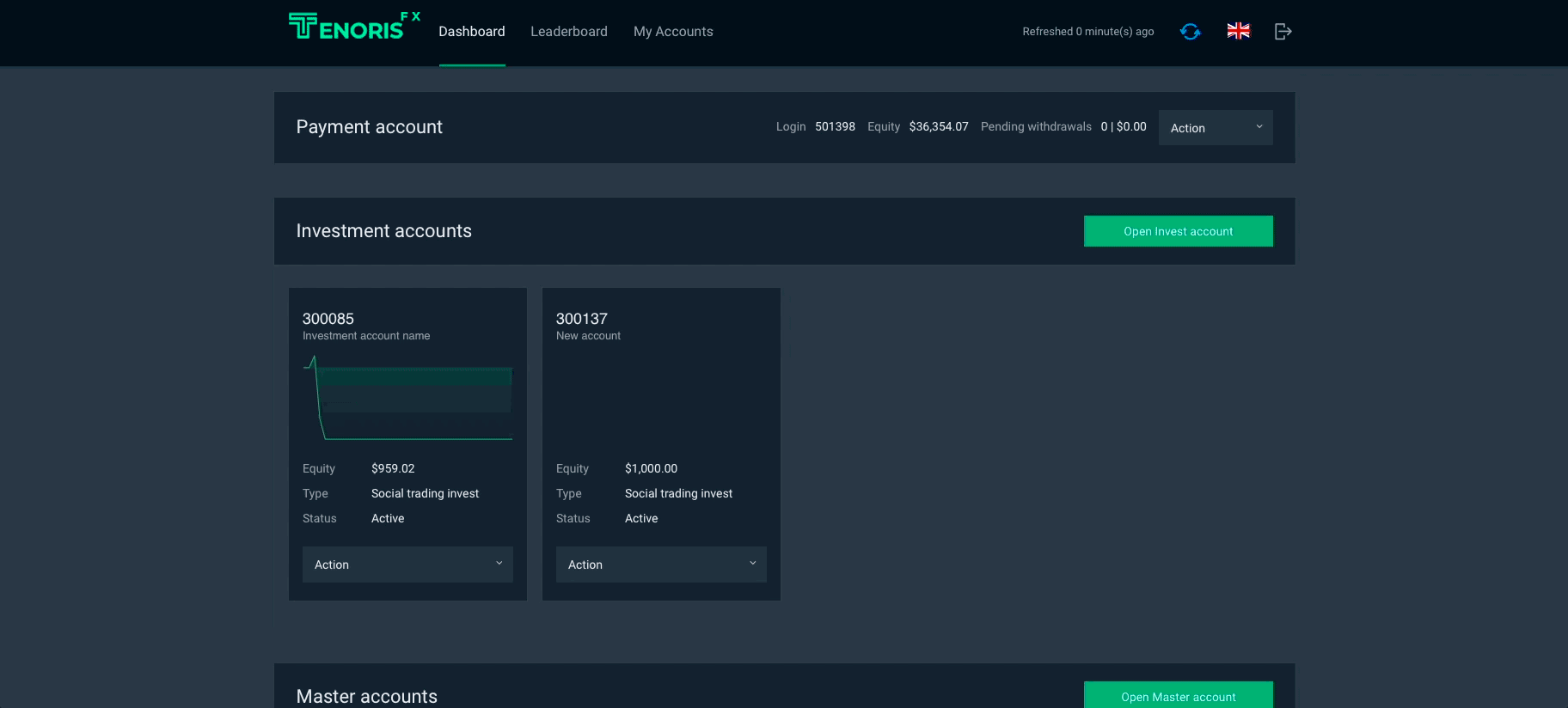Image resolution: width=1568 pixels, height=708 pixels.
Task: Click the logout icon
Action: 1283,32
